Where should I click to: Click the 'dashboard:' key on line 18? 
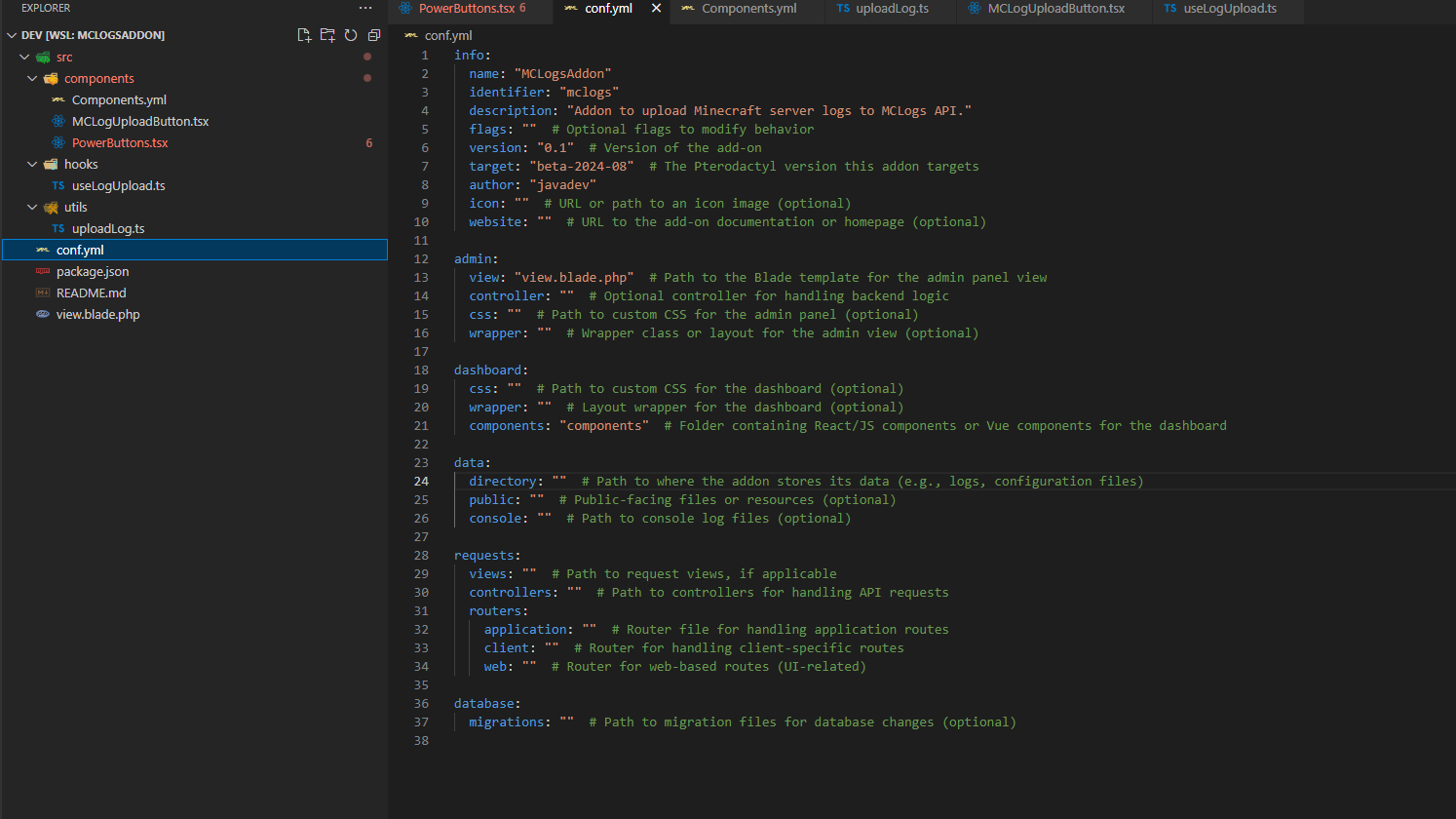(491, 370)
